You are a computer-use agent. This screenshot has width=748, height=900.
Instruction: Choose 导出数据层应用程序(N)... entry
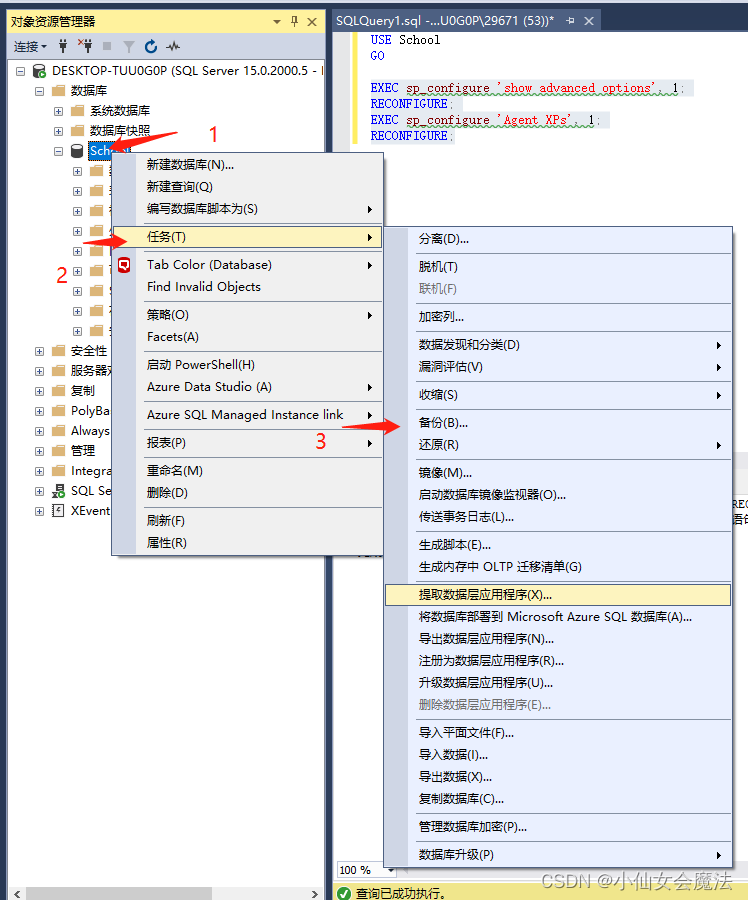tap(558, 639)
